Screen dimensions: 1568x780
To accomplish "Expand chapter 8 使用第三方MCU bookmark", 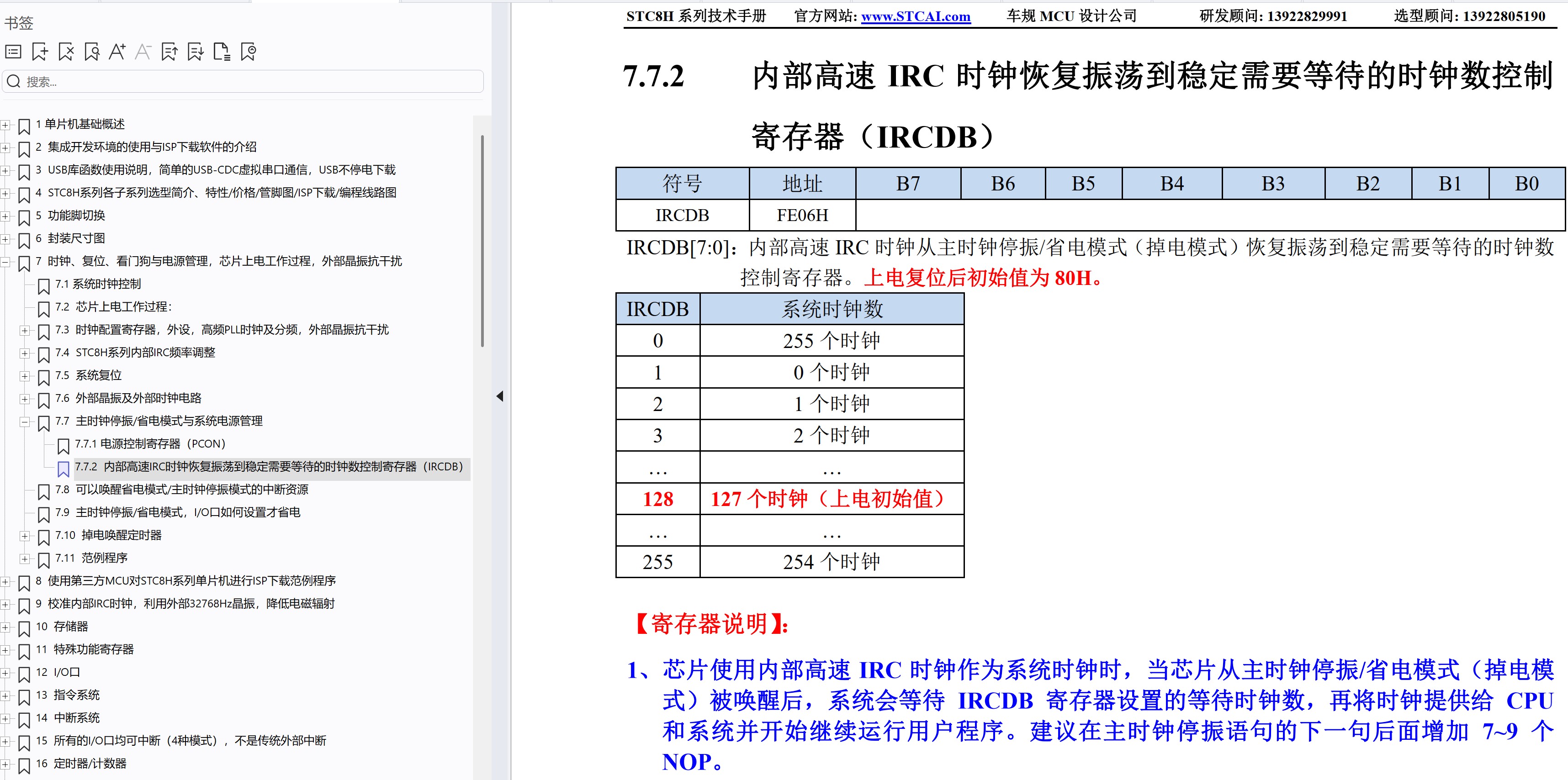I will [x=5, y=582].
